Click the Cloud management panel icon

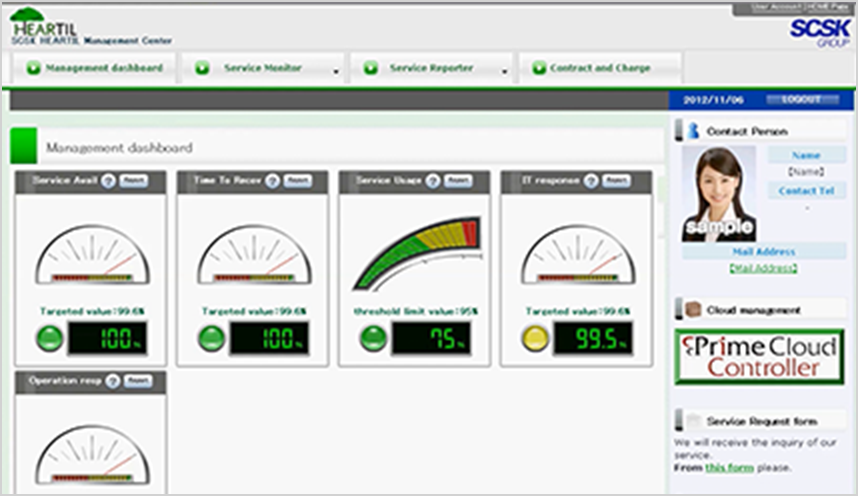[x=692, y=311]
